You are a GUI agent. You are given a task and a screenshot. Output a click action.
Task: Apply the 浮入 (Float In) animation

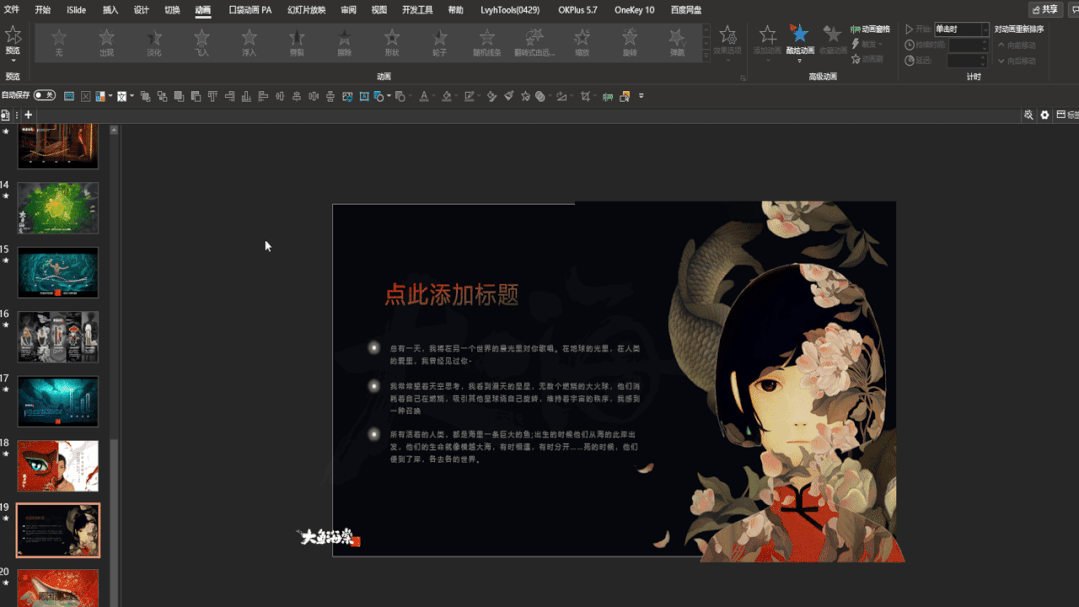(249, 41)
